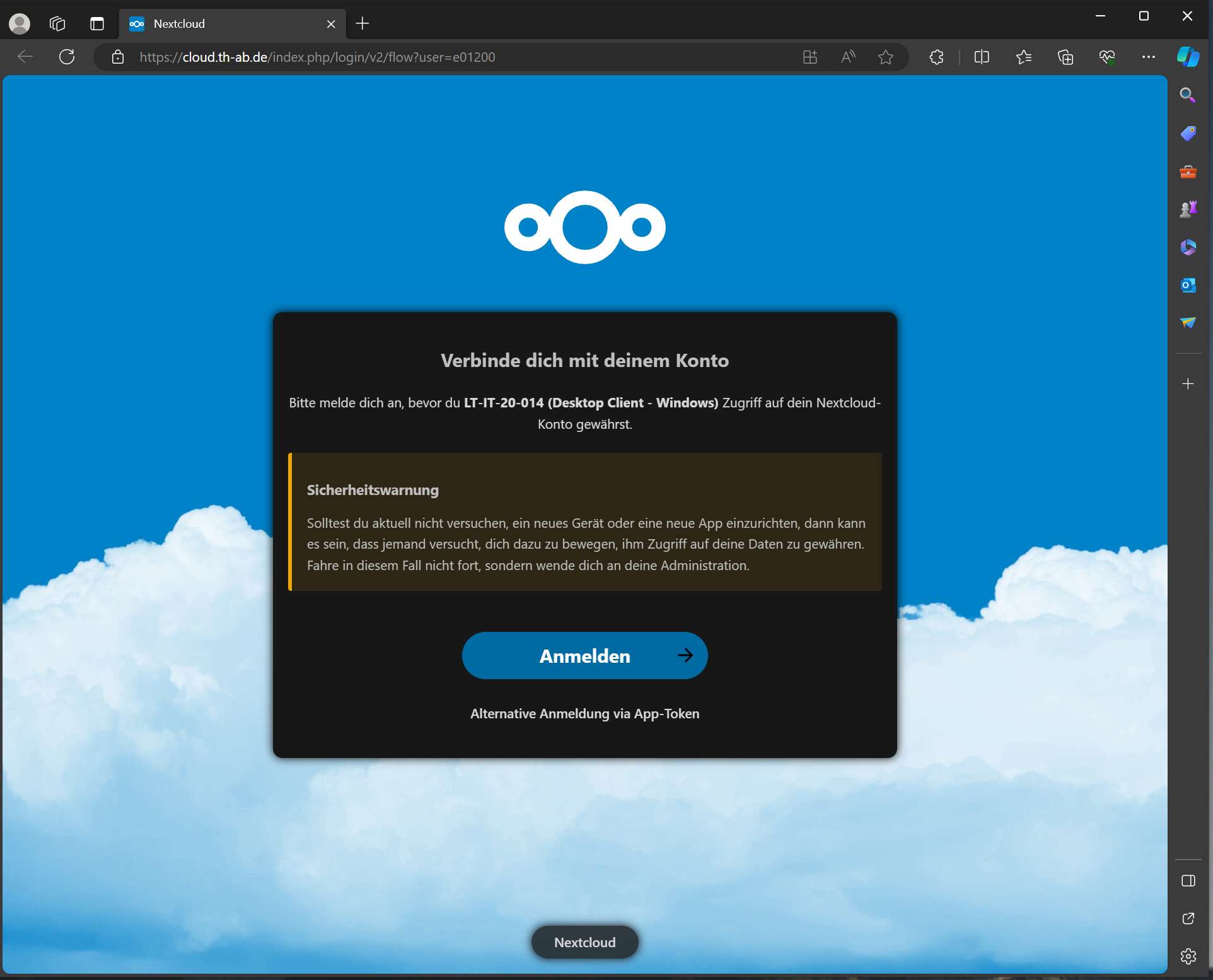Open Outlook in the sidebar
The image size is (1213, 980).
(1188, 284)
